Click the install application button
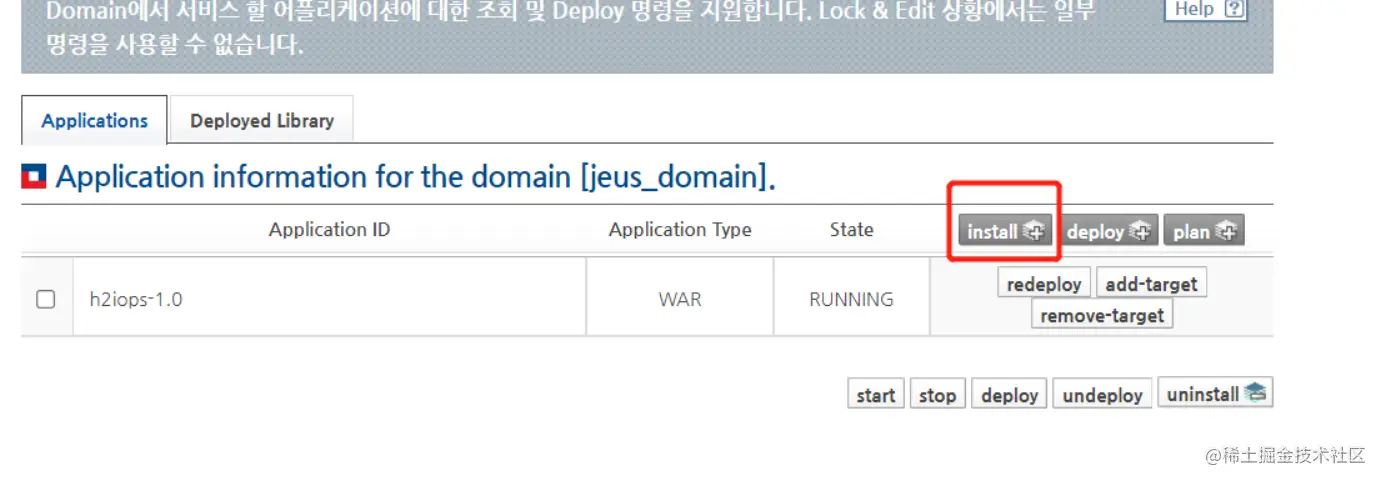This screenshot has height=482, width=1382. click(x=1005, y=231)
